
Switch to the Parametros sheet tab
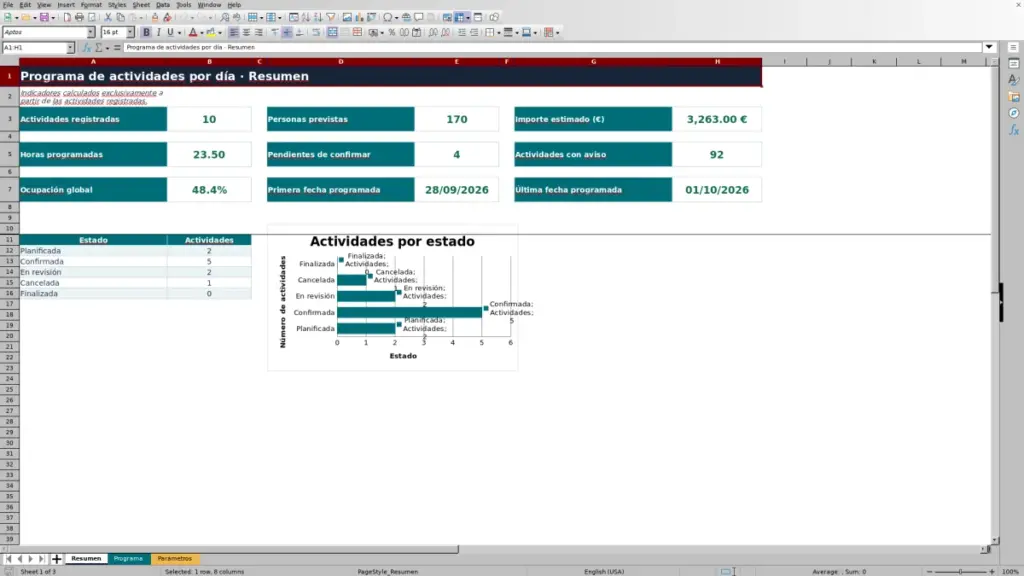[174, 559]
